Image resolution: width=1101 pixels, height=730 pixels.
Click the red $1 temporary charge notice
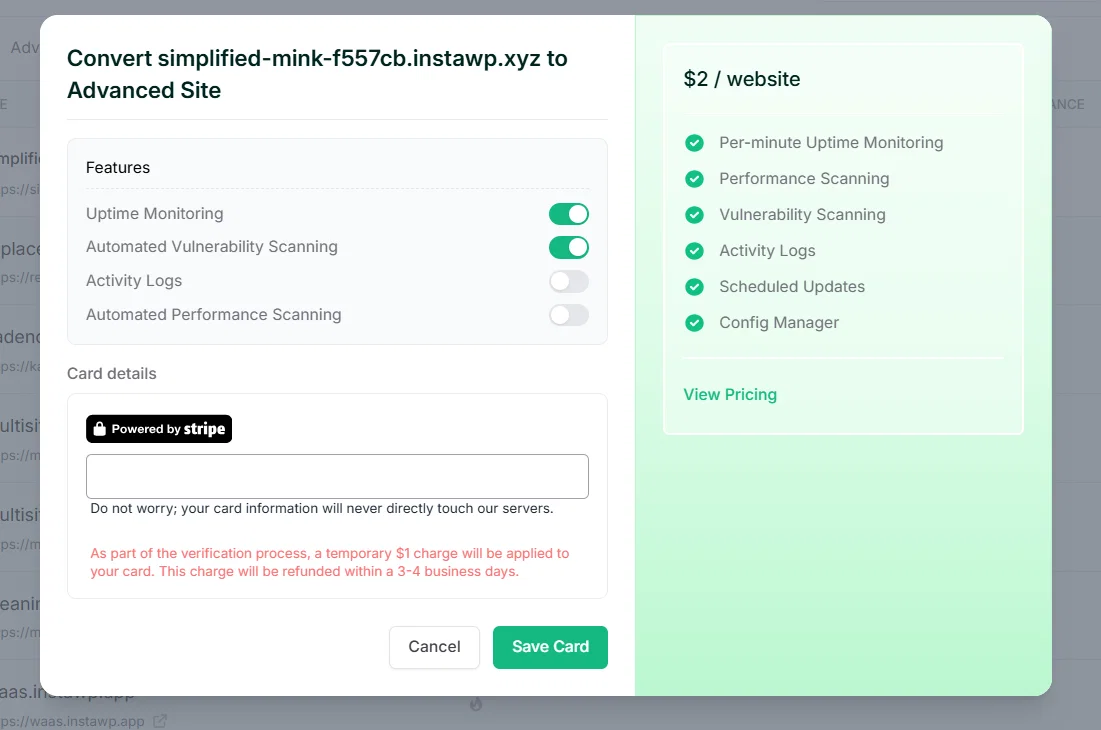coord(330,562)
